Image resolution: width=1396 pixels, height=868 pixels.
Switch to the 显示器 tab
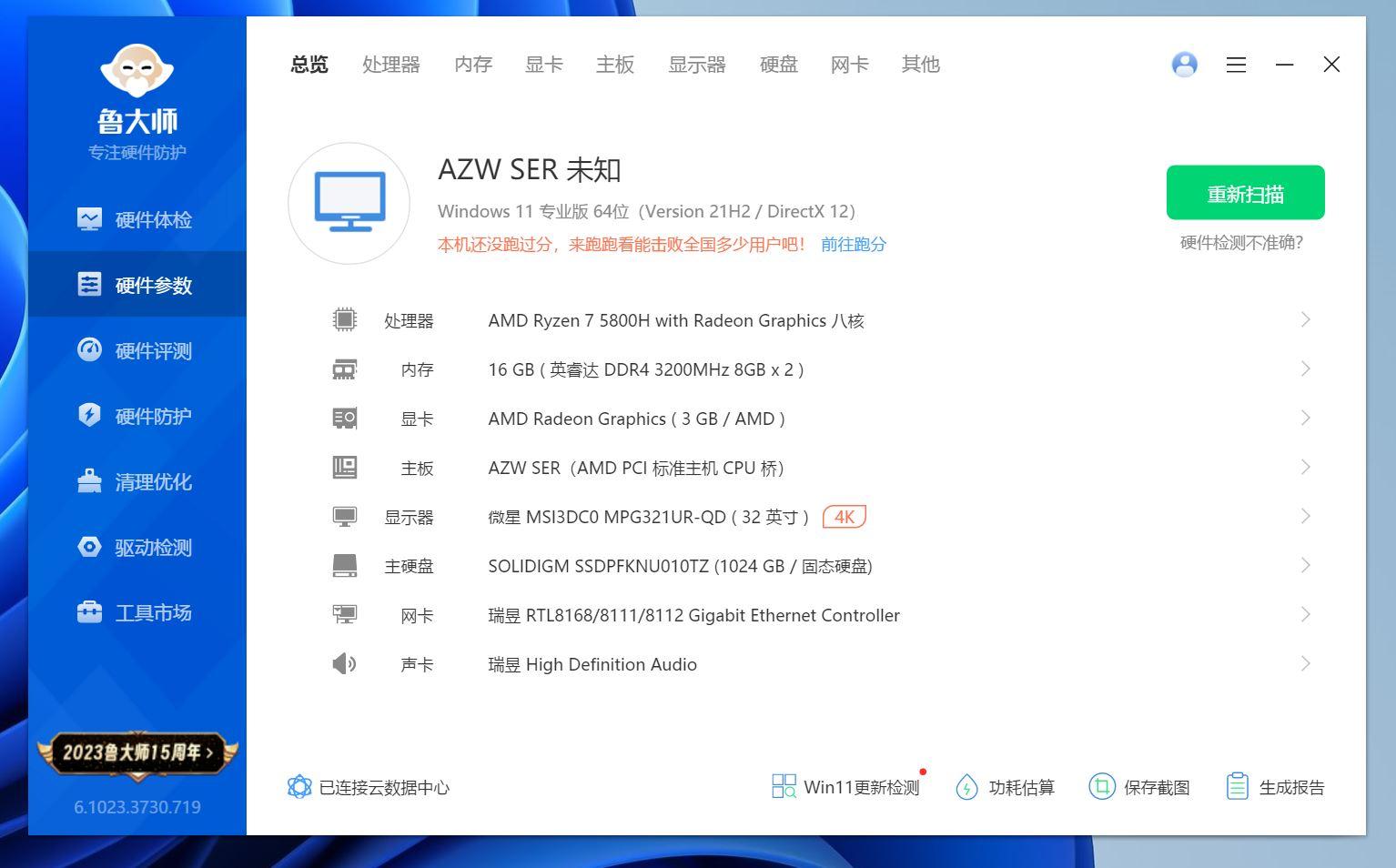coord(697,65)
